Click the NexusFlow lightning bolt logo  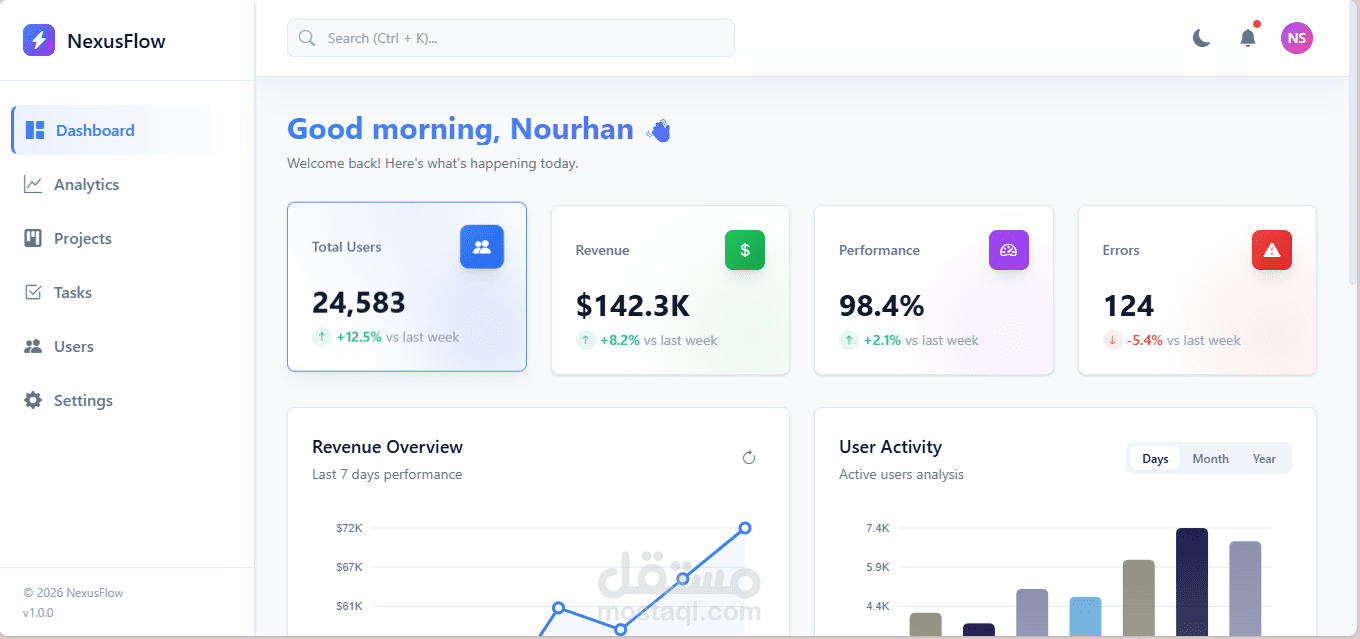tap(39, 40)
